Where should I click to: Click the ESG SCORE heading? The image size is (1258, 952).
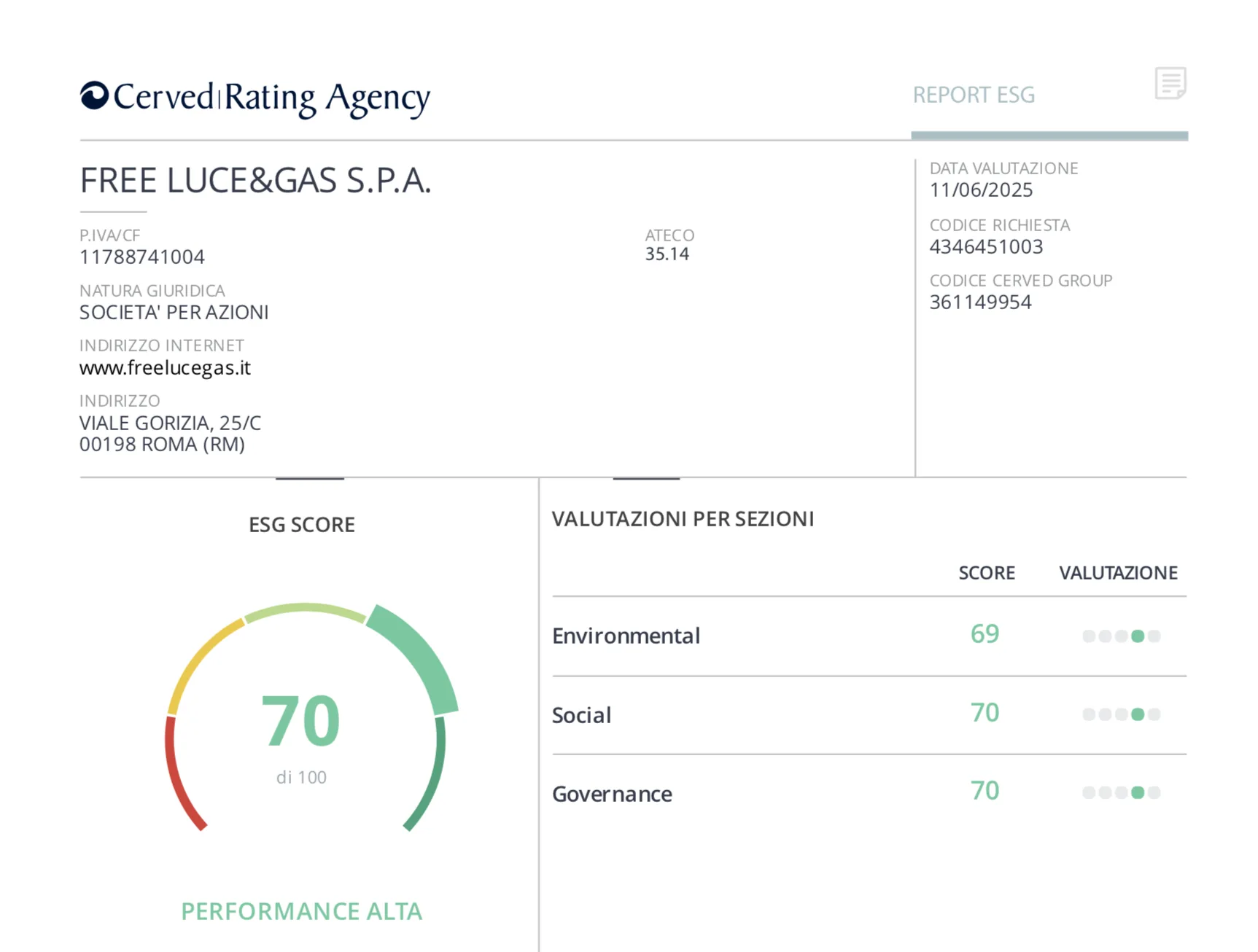pos(302,525)
